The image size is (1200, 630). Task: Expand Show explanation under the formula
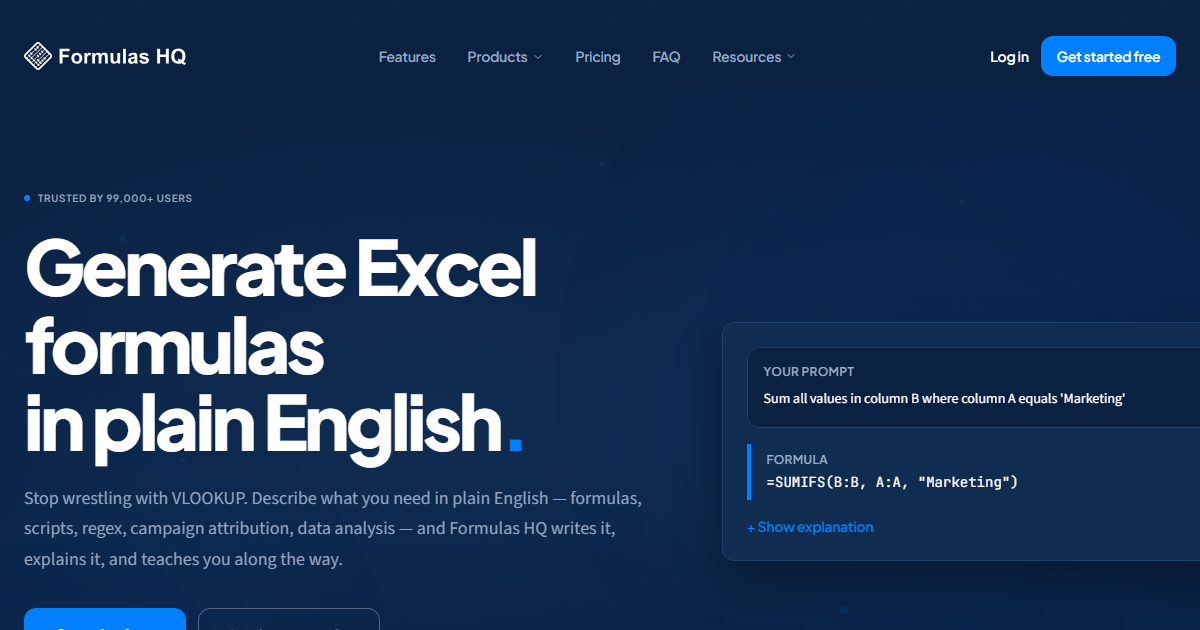click(810, 527)
